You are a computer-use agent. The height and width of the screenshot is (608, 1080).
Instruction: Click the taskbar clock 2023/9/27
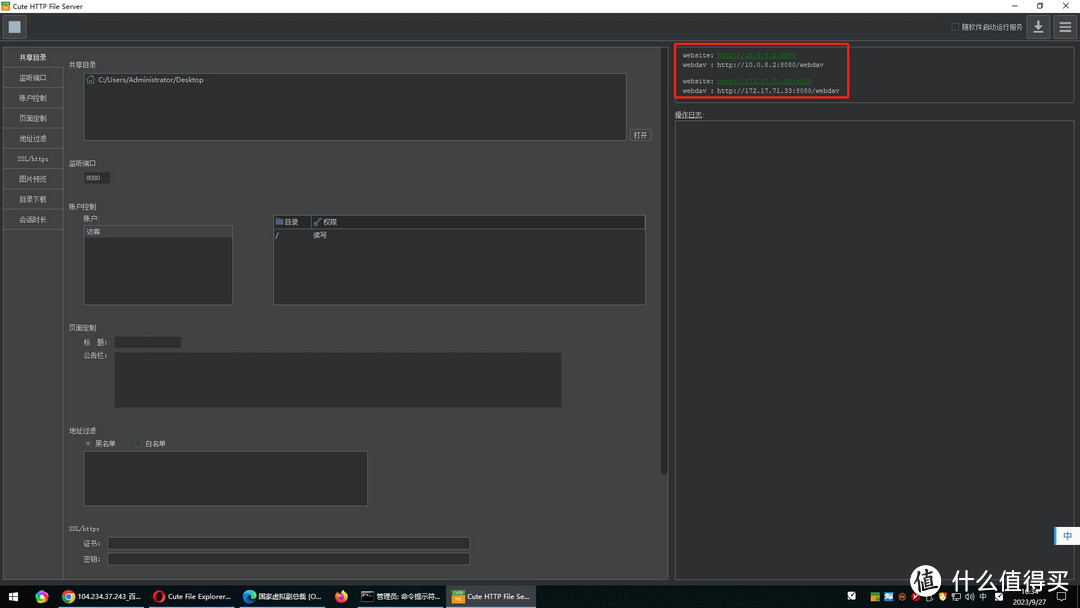(x=1029, y=596)
